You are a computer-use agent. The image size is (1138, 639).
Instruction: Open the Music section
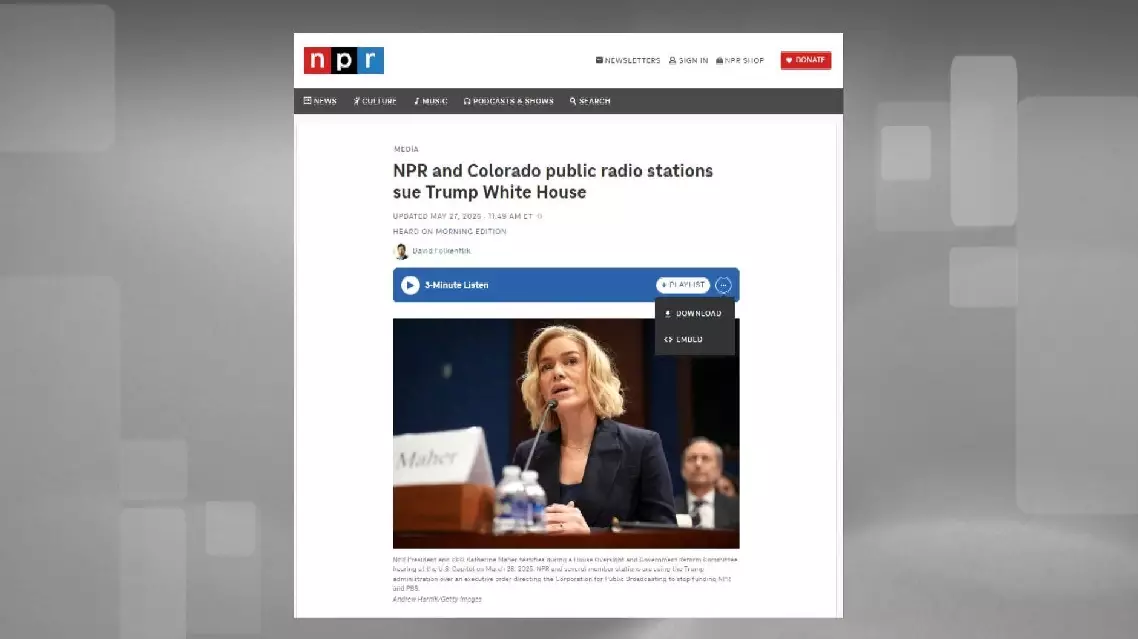431,101
